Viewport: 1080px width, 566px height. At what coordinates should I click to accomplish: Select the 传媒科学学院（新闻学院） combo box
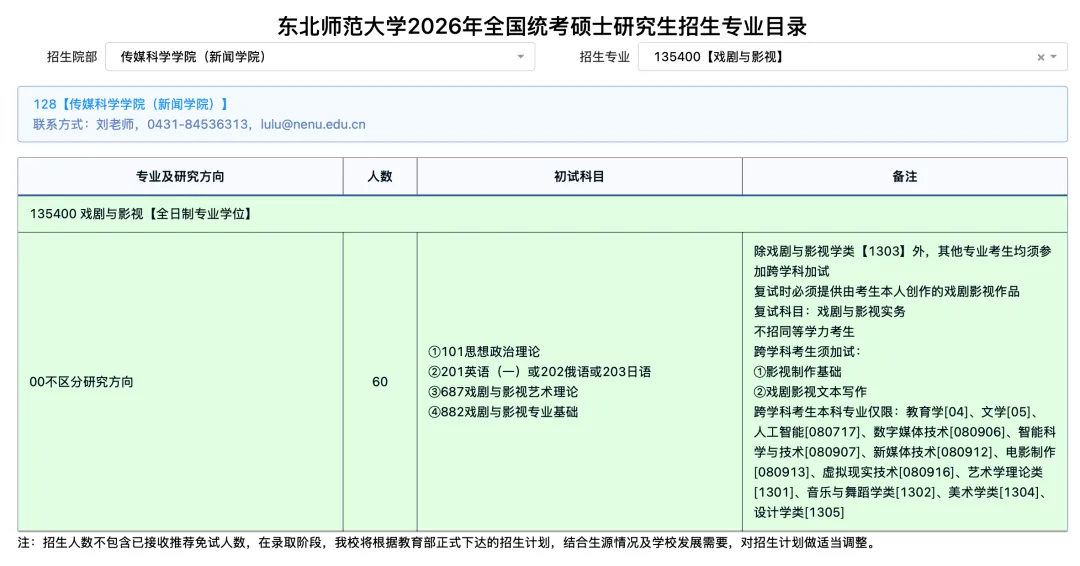[x=320, y=57]
